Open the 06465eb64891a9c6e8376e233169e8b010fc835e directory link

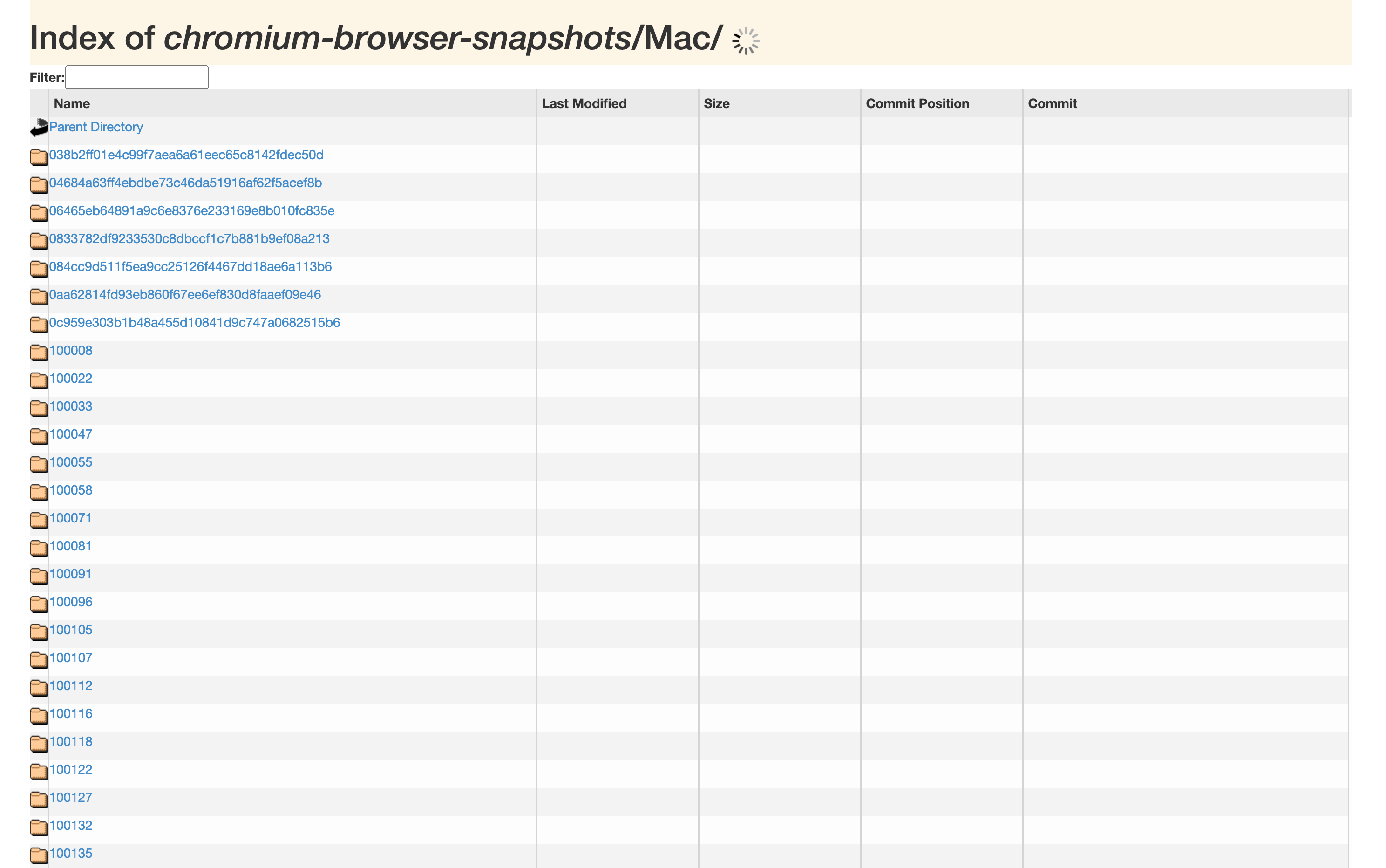pos(192,210)
